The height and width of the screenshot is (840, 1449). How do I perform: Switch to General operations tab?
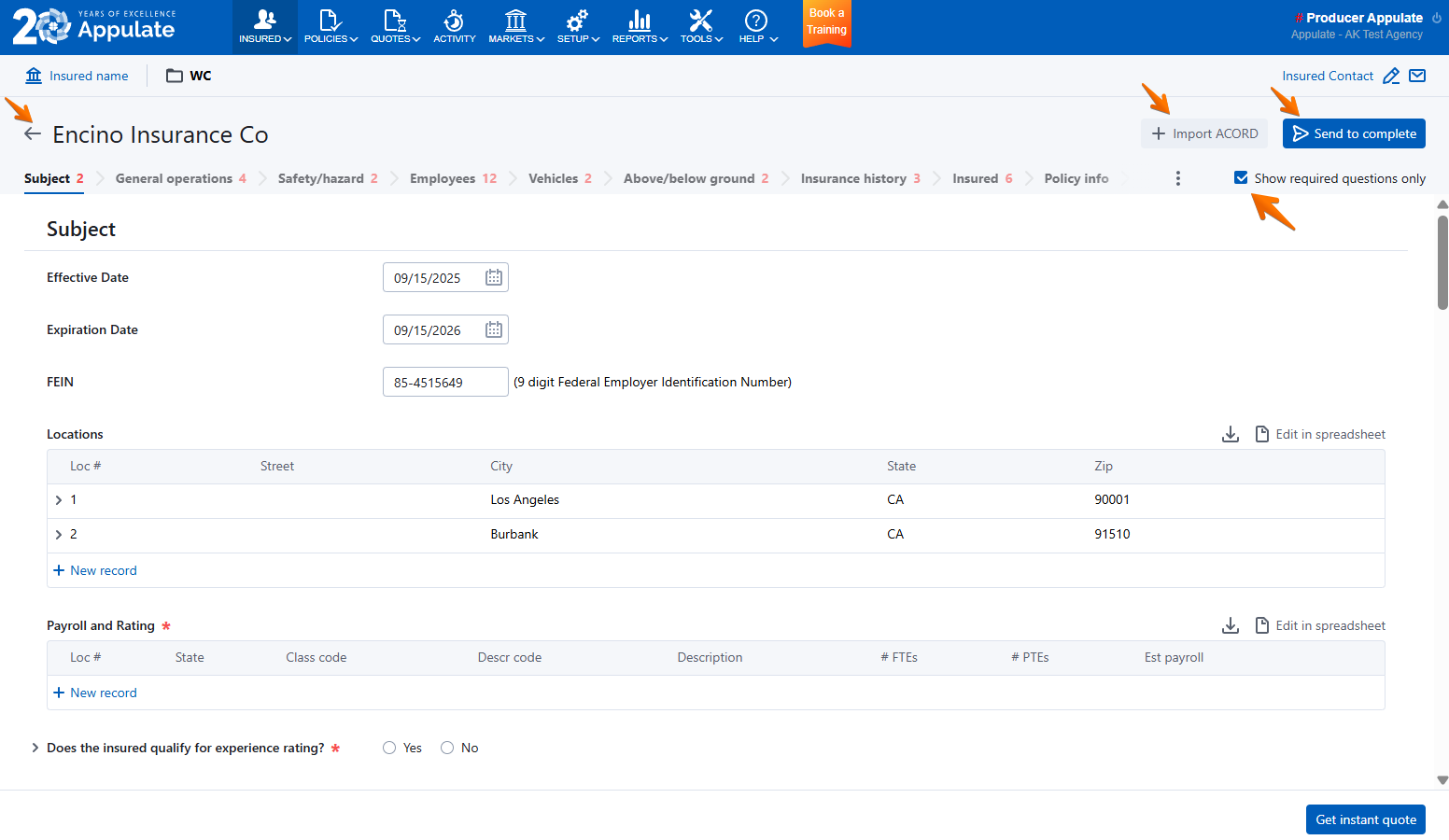(181, 178)
